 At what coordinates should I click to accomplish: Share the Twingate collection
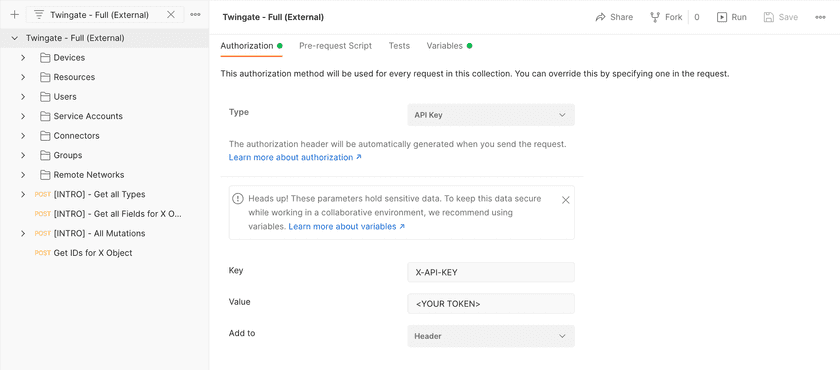pyautogui.click(x=614, y=17)
